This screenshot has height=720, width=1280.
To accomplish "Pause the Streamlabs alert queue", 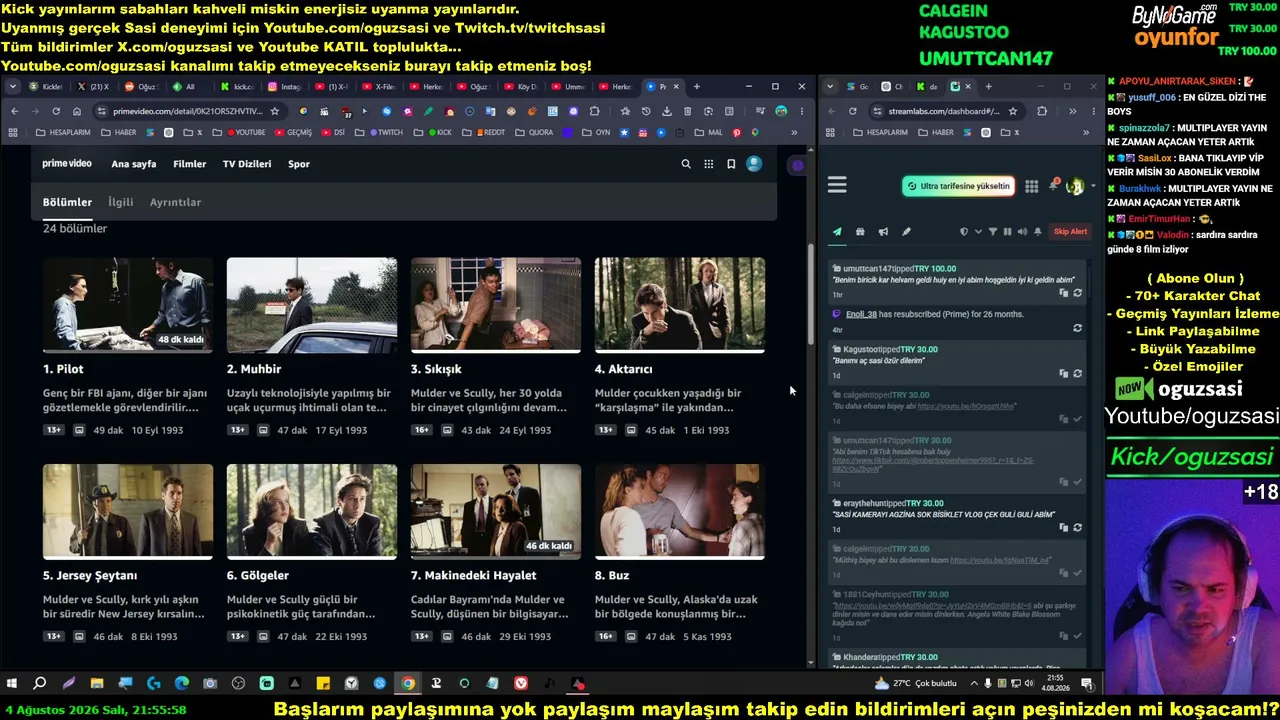I will tap(1007, 232).
